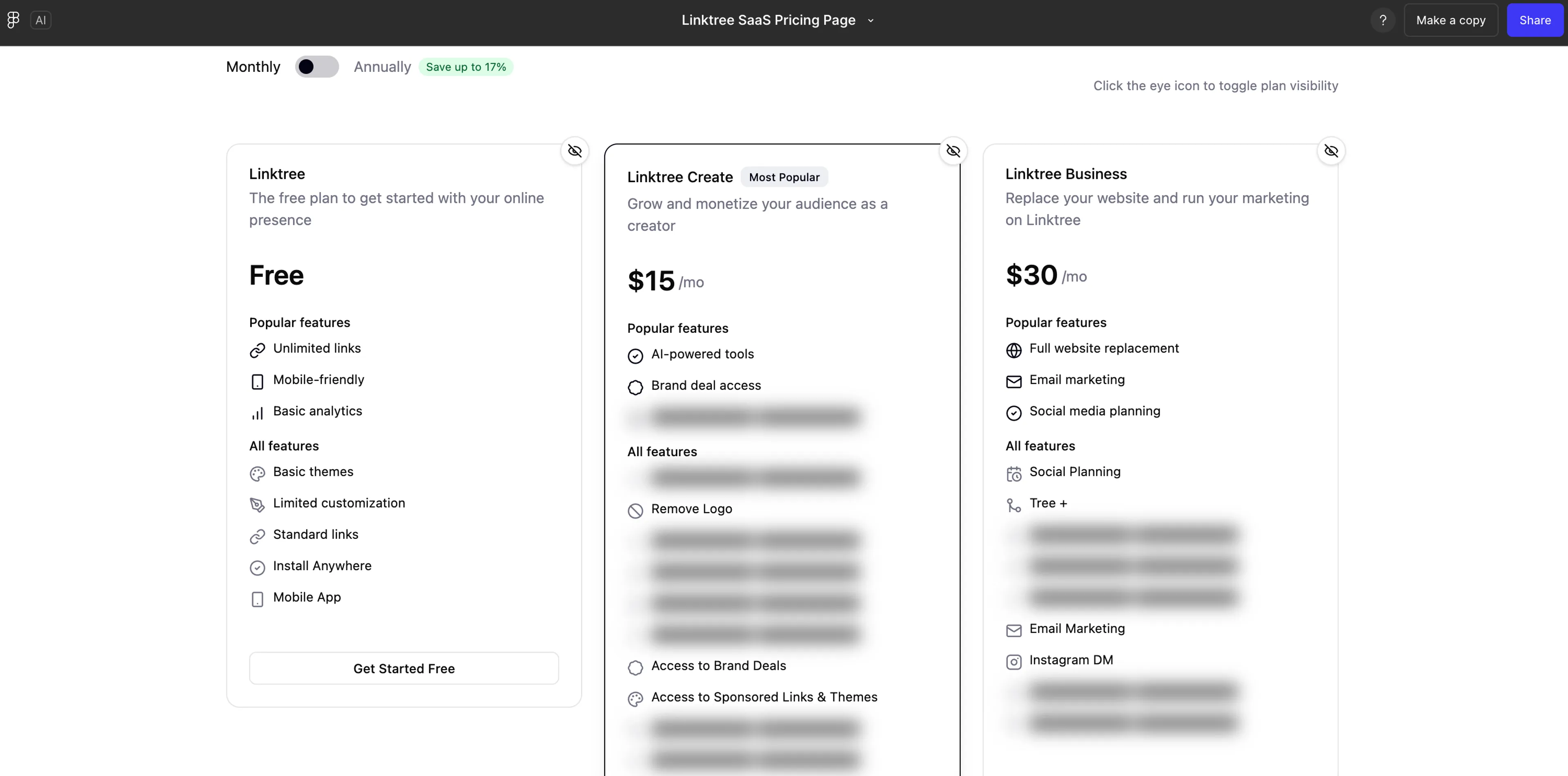Toggle the Monthly/Annually billing switch

pos(316,66)
